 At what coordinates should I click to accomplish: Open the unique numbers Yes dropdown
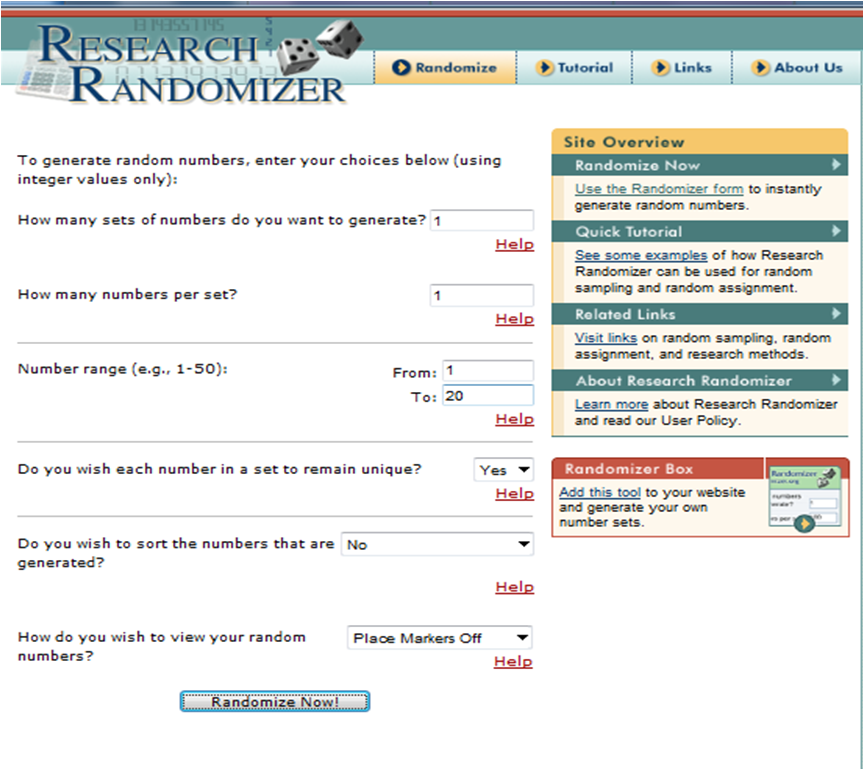[504, 470]
